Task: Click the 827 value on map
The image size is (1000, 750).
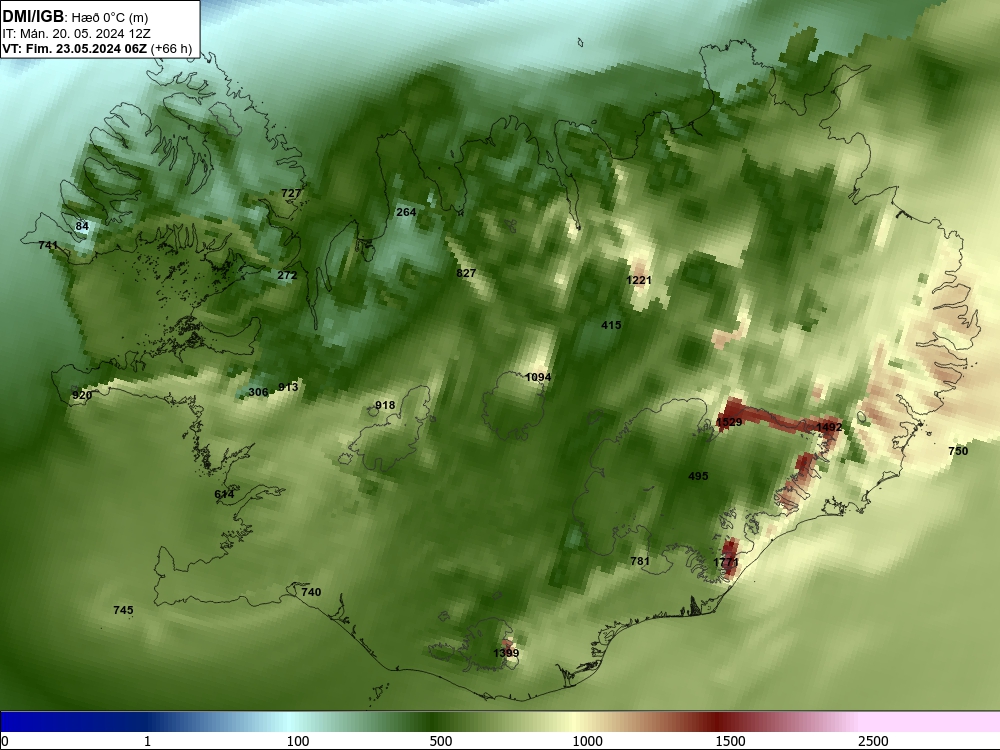Action: coord(466,273)
